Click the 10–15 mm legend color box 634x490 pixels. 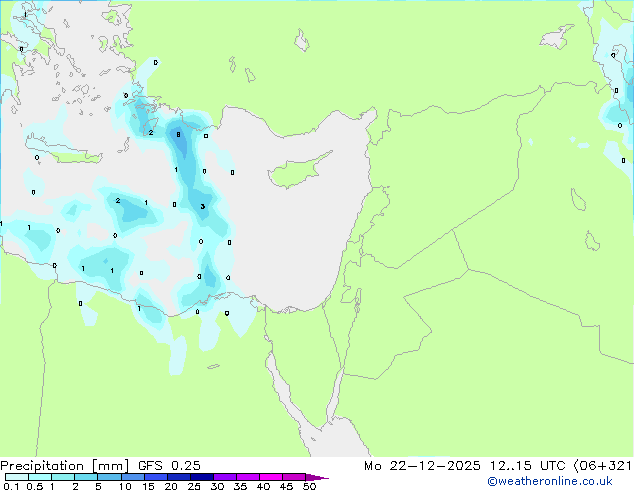pos(132,477)
